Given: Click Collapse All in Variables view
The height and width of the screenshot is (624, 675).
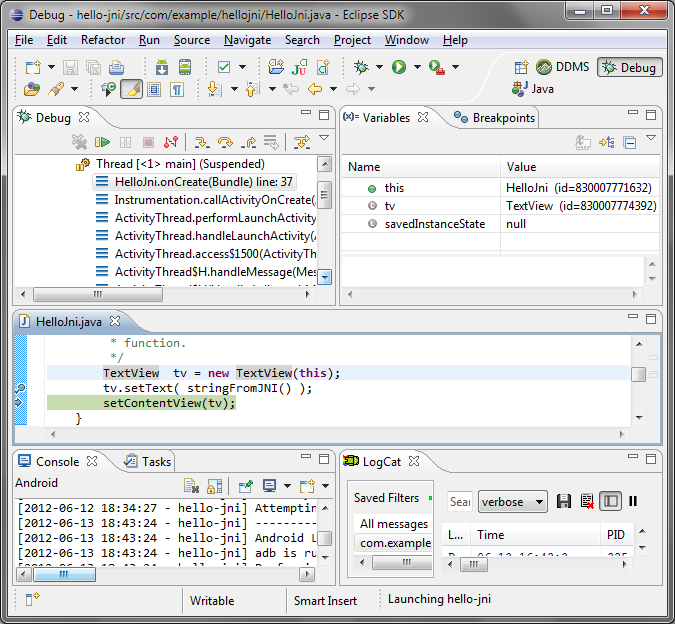Looking at the screenshot, I should (629, 142).
